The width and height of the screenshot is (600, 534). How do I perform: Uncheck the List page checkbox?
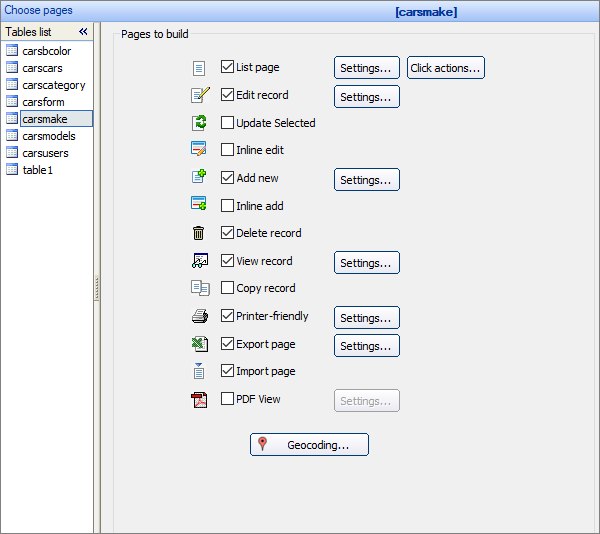coord(227,67)
